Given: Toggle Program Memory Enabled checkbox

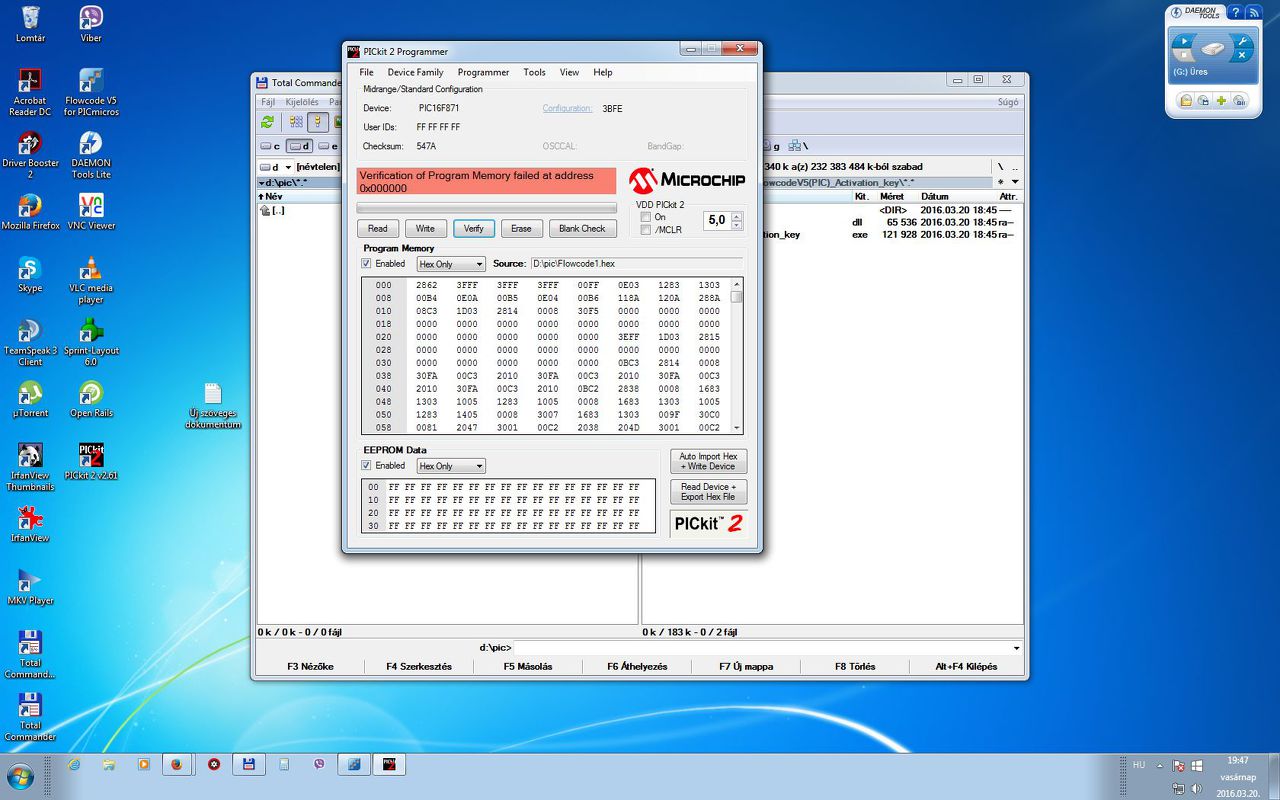Looking at the screenshot, I should click(x=366, y=264).
